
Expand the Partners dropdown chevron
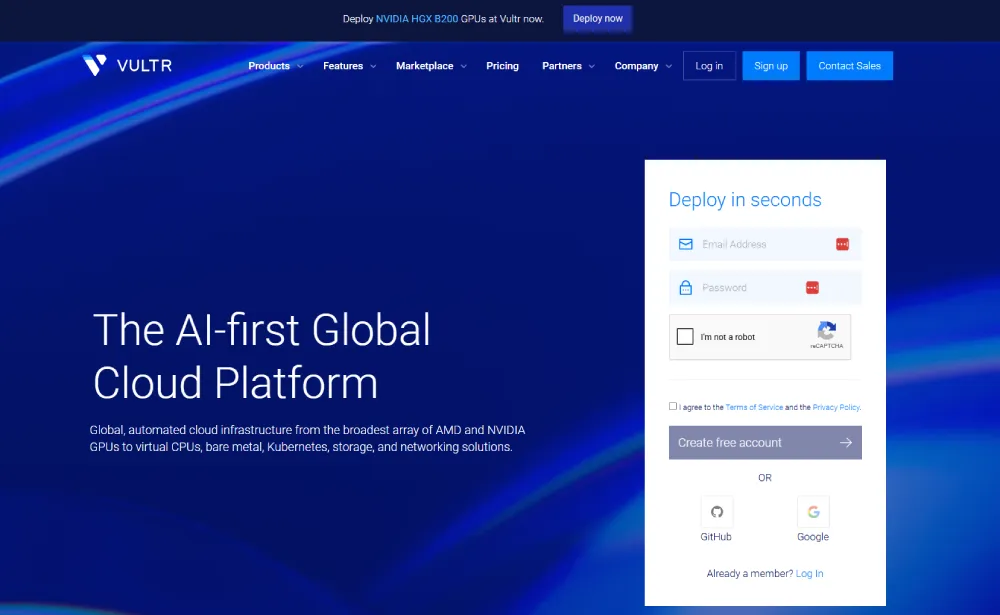pos(592,66)
